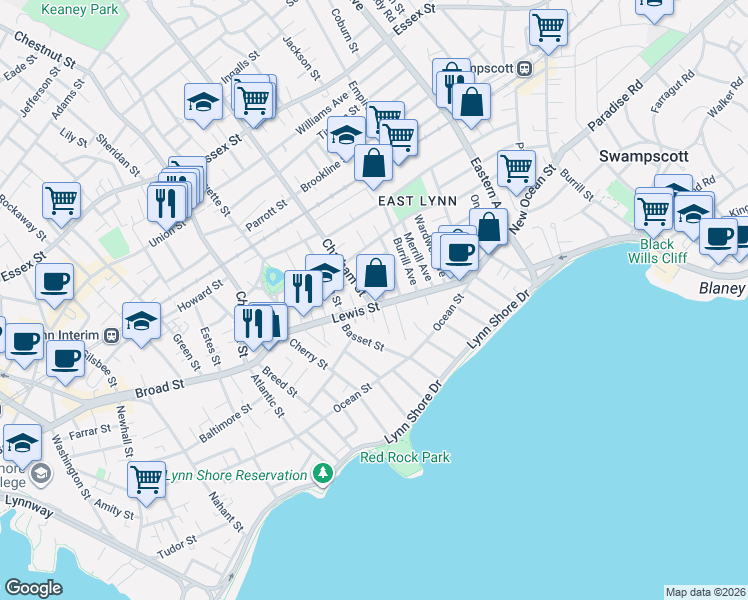748x600 pixels.
Task: Click the fork-and-knife marker beside the pond
Action: click(303, 292)
